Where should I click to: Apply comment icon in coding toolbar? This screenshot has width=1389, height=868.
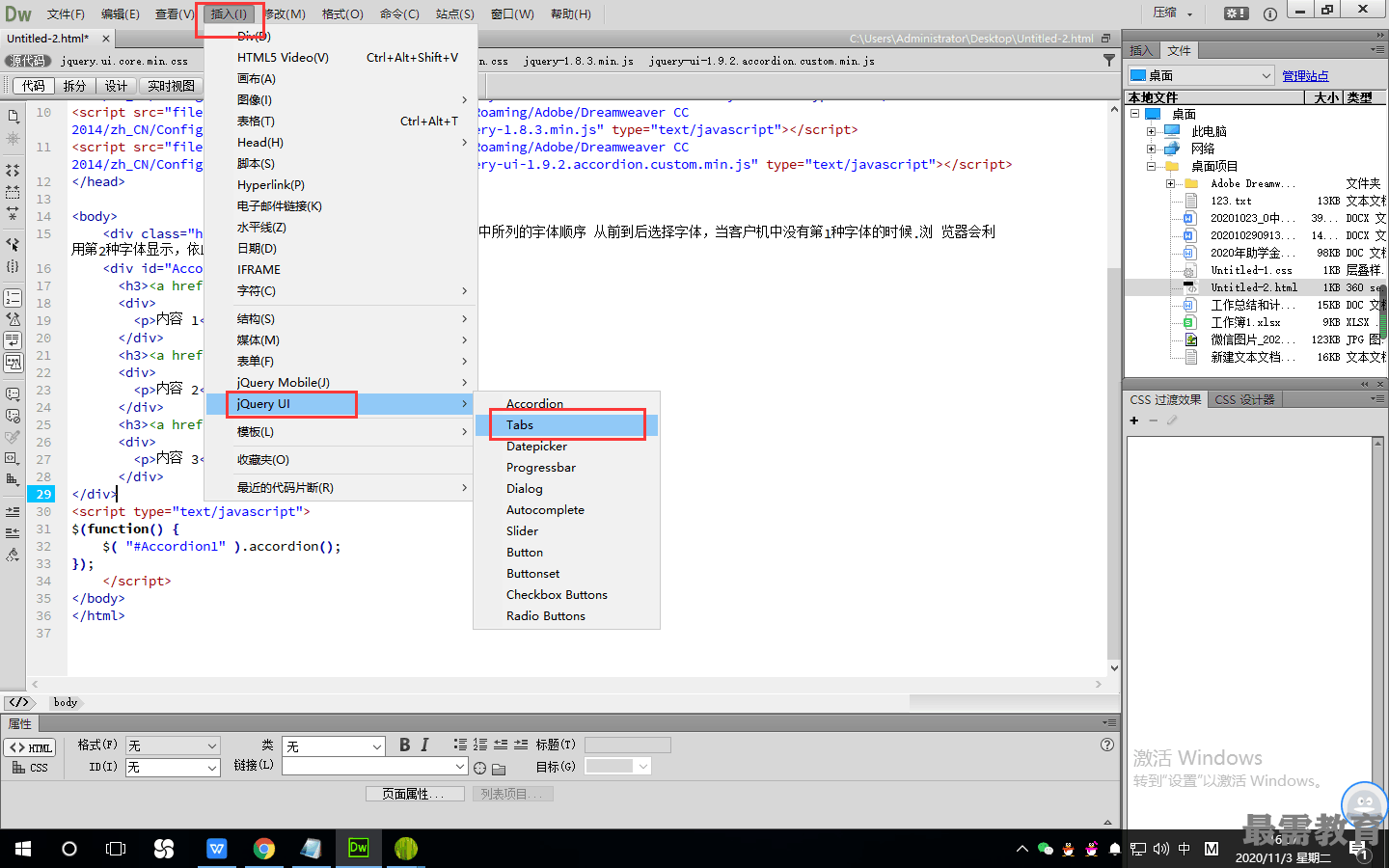coord(13,393)
